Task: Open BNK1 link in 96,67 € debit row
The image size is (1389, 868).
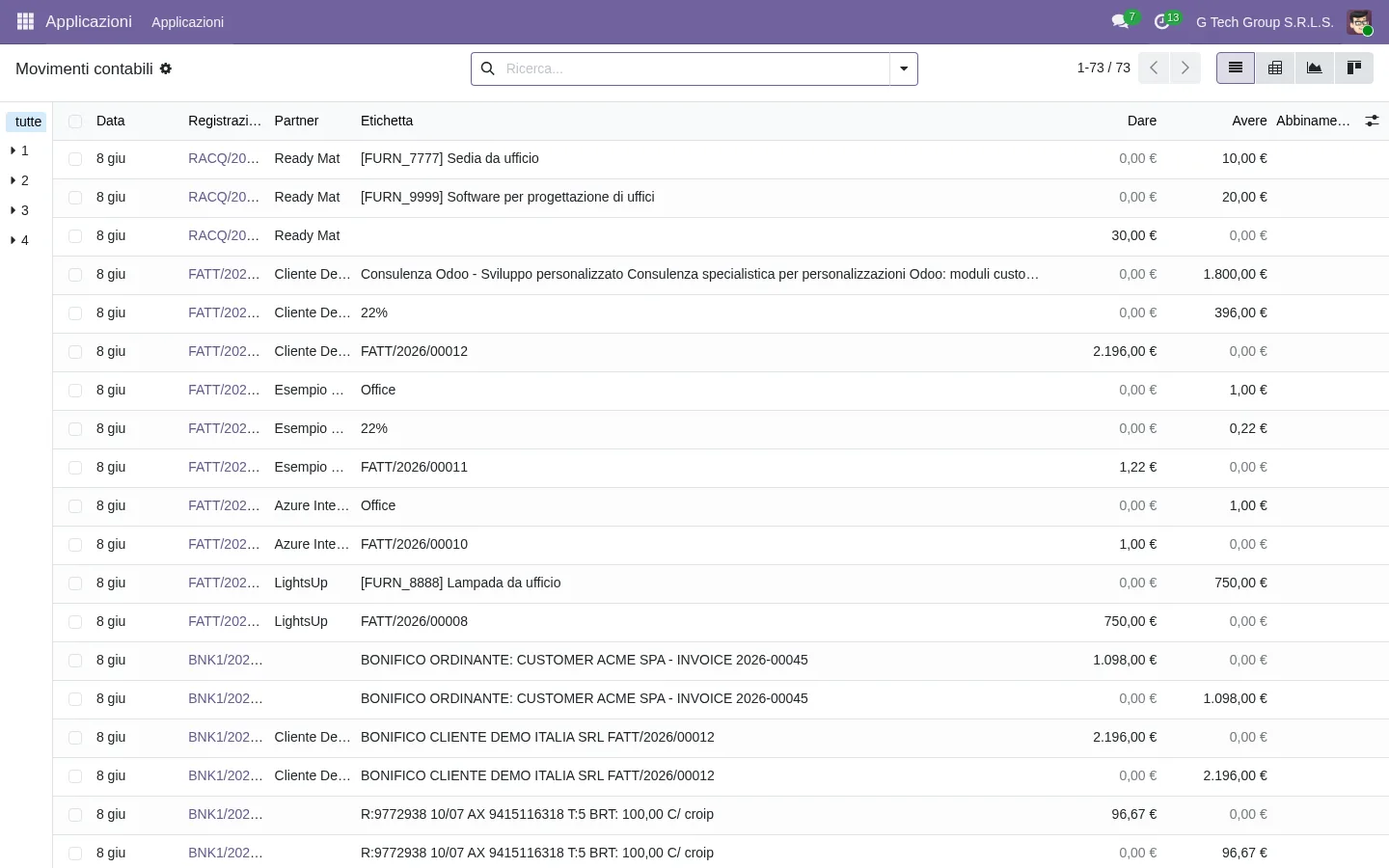Action: point(226,814)
